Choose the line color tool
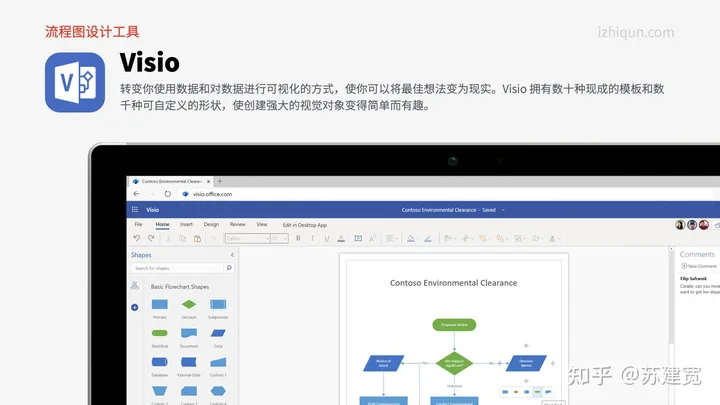The height and width of the screenshot is (405, 720). [428, 238]
